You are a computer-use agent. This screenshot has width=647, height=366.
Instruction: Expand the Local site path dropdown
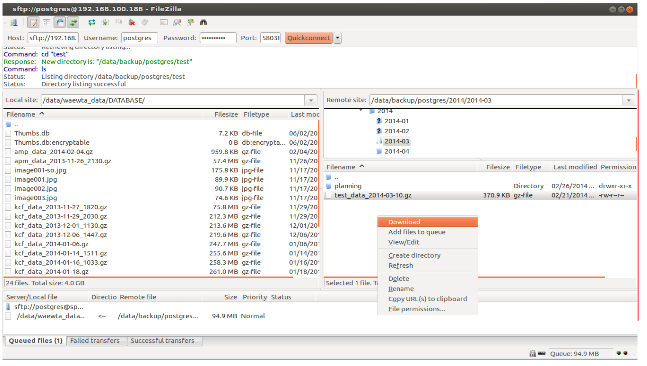pyautogui.click(x=311, y=100)
